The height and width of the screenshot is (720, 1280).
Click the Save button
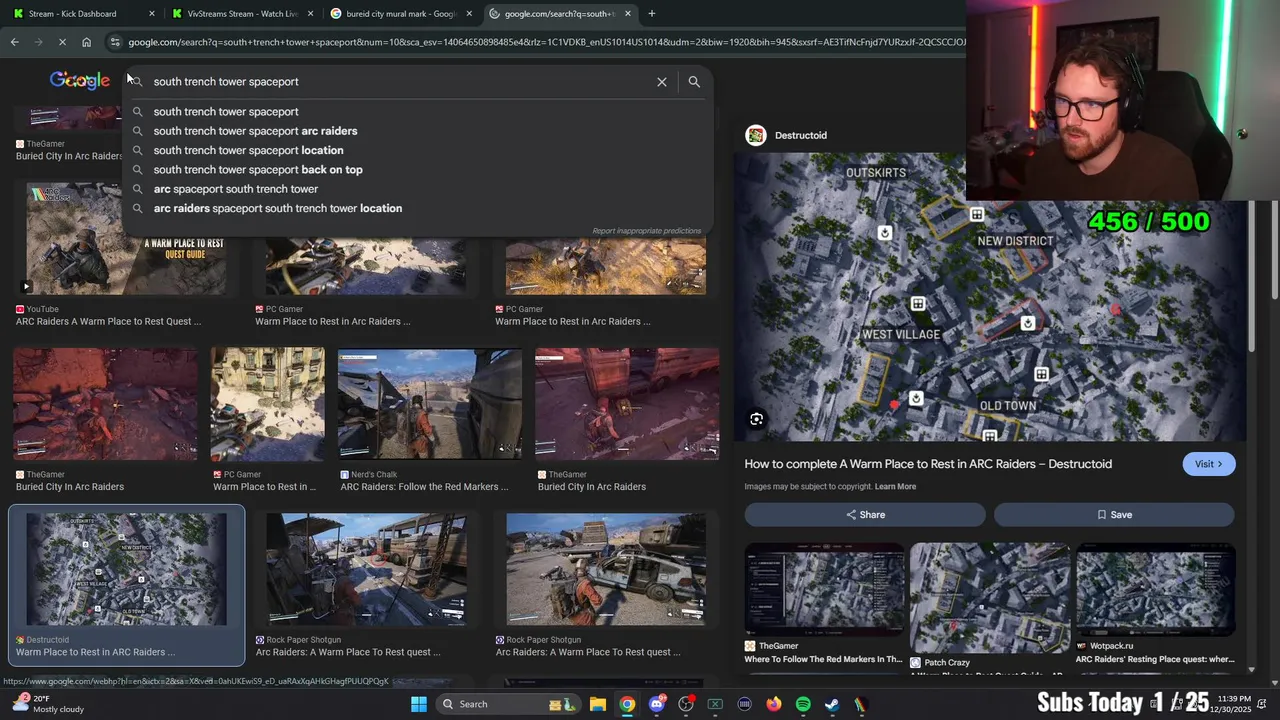point(1114,515)
